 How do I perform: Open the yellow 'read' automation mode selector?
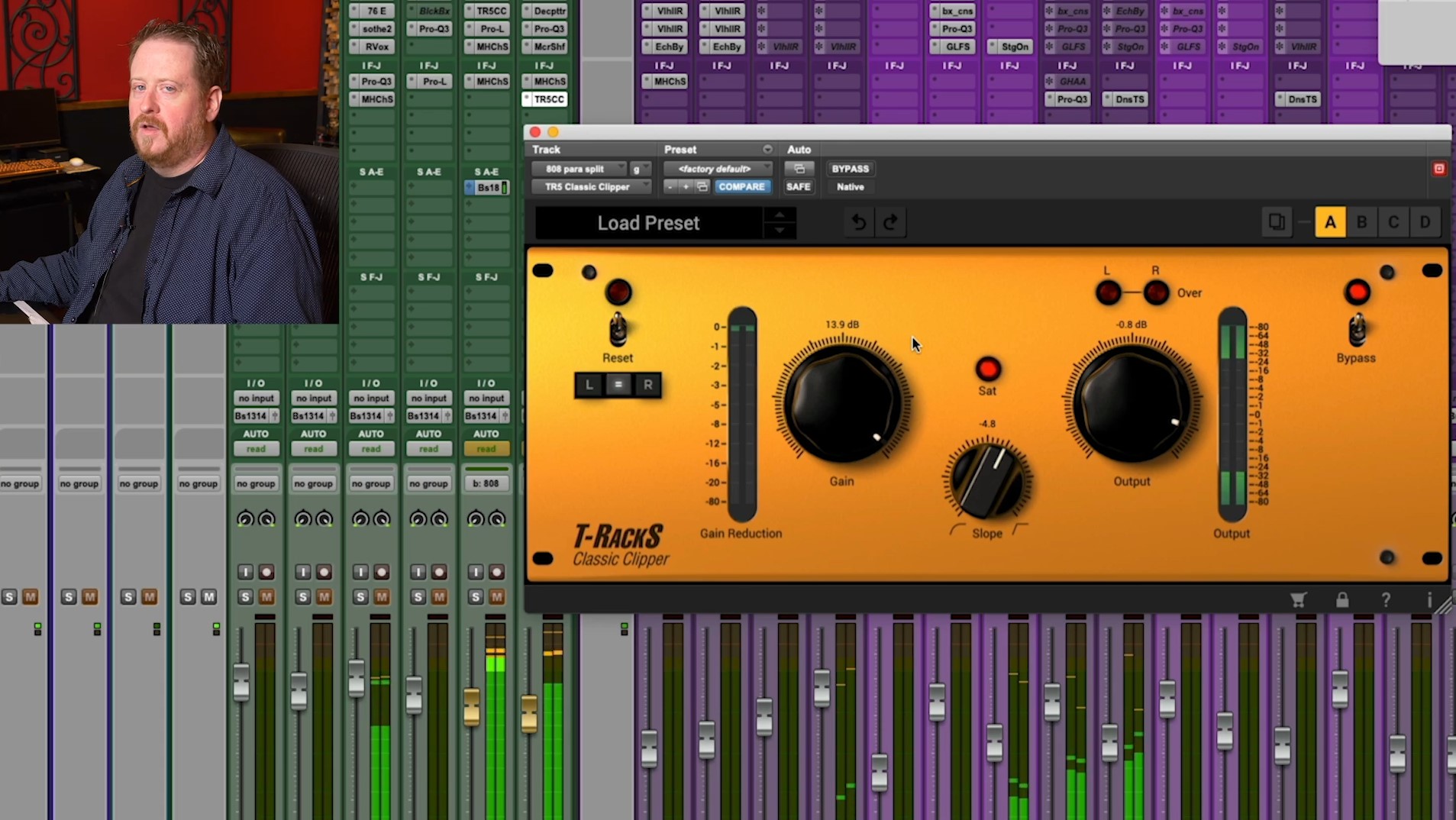point(486,449)
